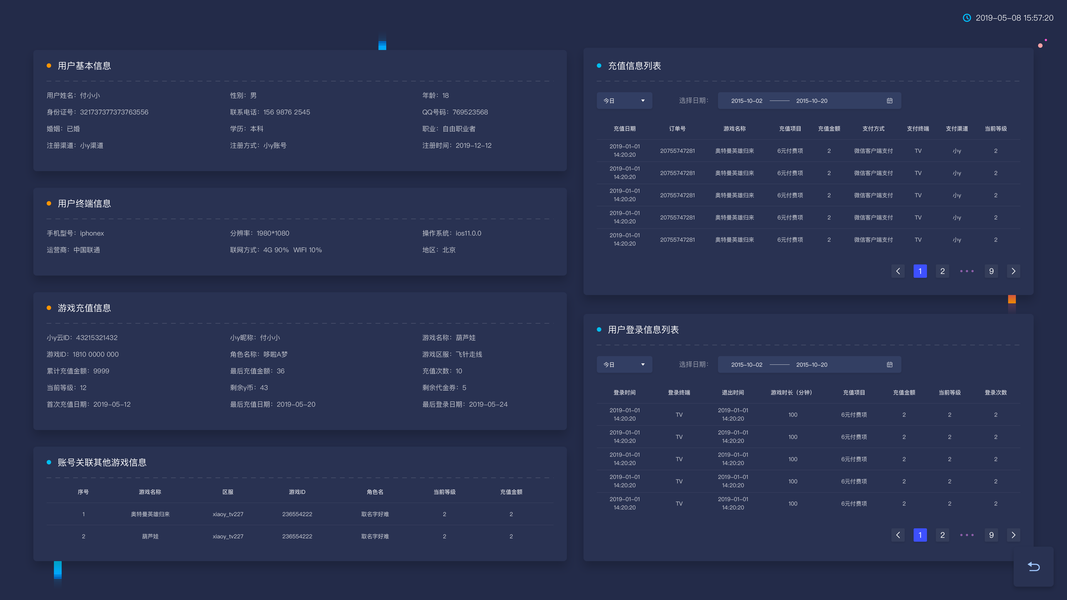The width and height of the screenshot is (1067, 600).
Task: Open the 今日 dropdown in 充值信息列表
Action: [x=624, y=101]
